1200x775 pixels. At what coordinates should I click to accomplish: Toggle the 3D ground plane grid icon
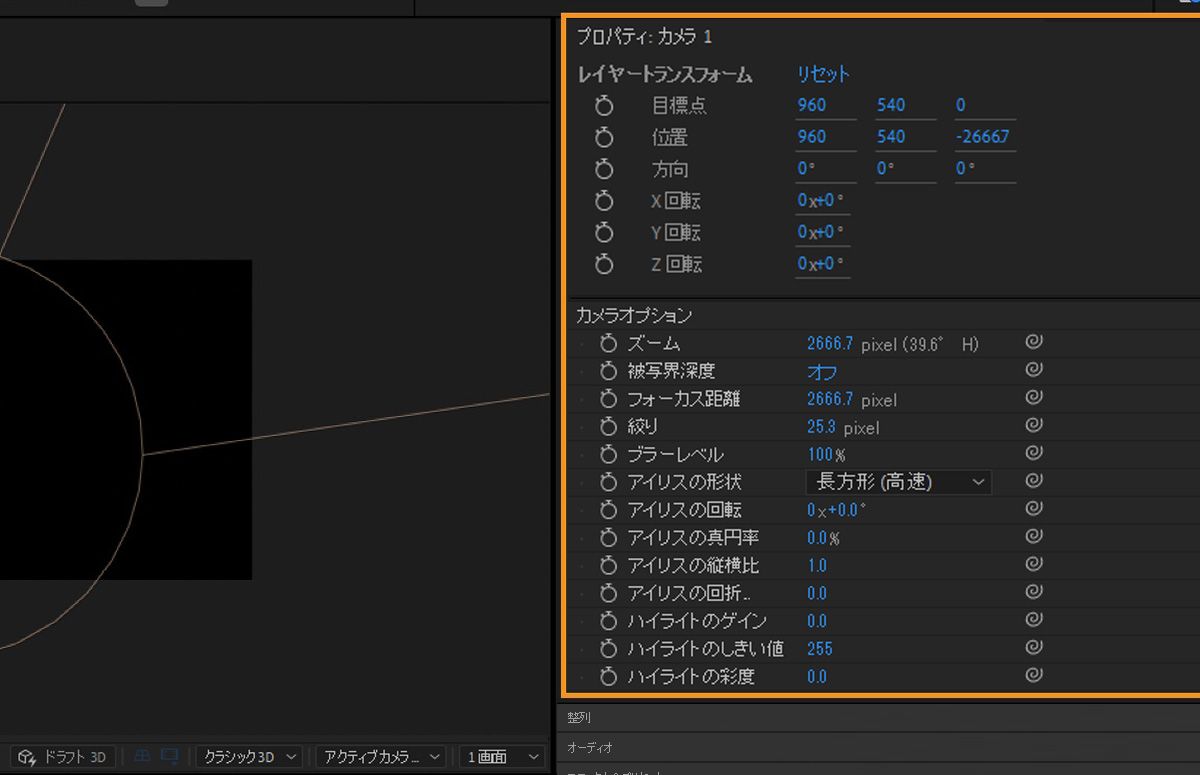click(x=142, y=757)
